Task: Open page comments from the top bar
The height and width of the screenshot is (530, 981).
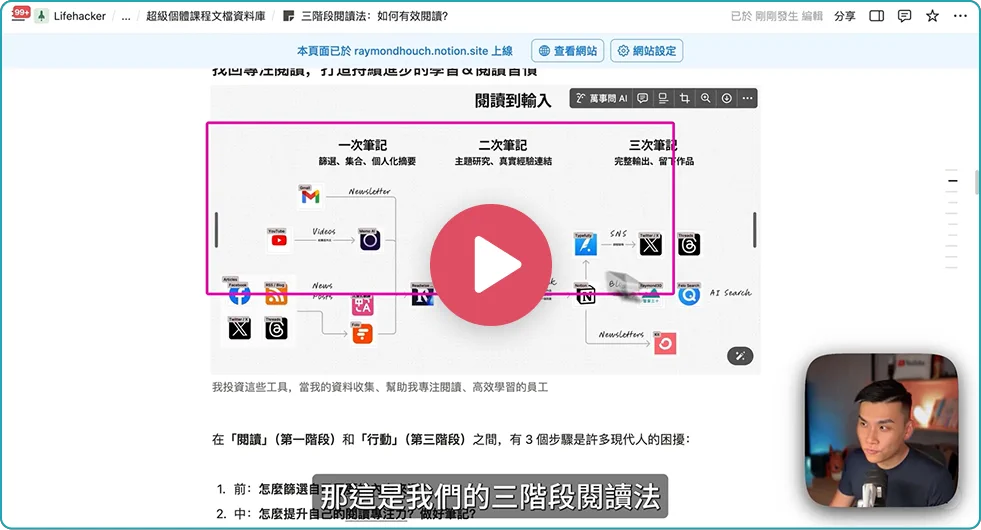Action: pos(904,16)
